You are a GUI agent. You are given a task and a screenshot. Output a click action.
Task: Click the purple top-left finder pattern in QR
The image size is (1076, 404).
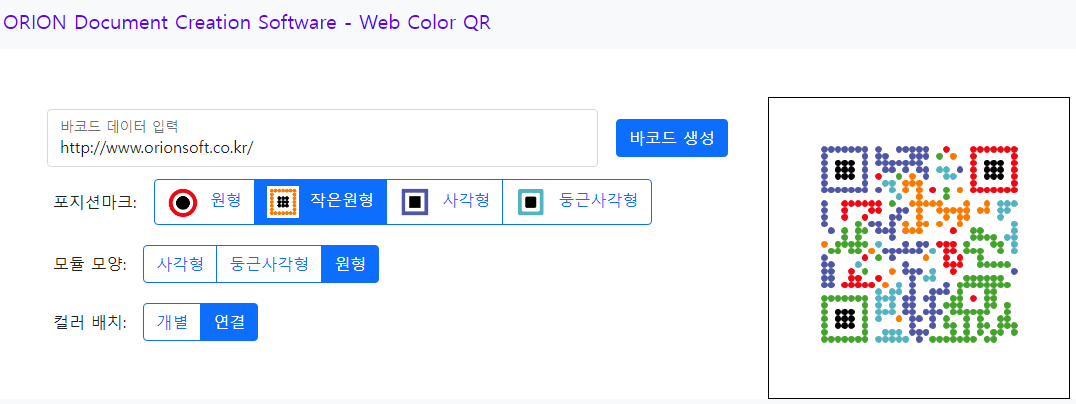pos(845,169)
